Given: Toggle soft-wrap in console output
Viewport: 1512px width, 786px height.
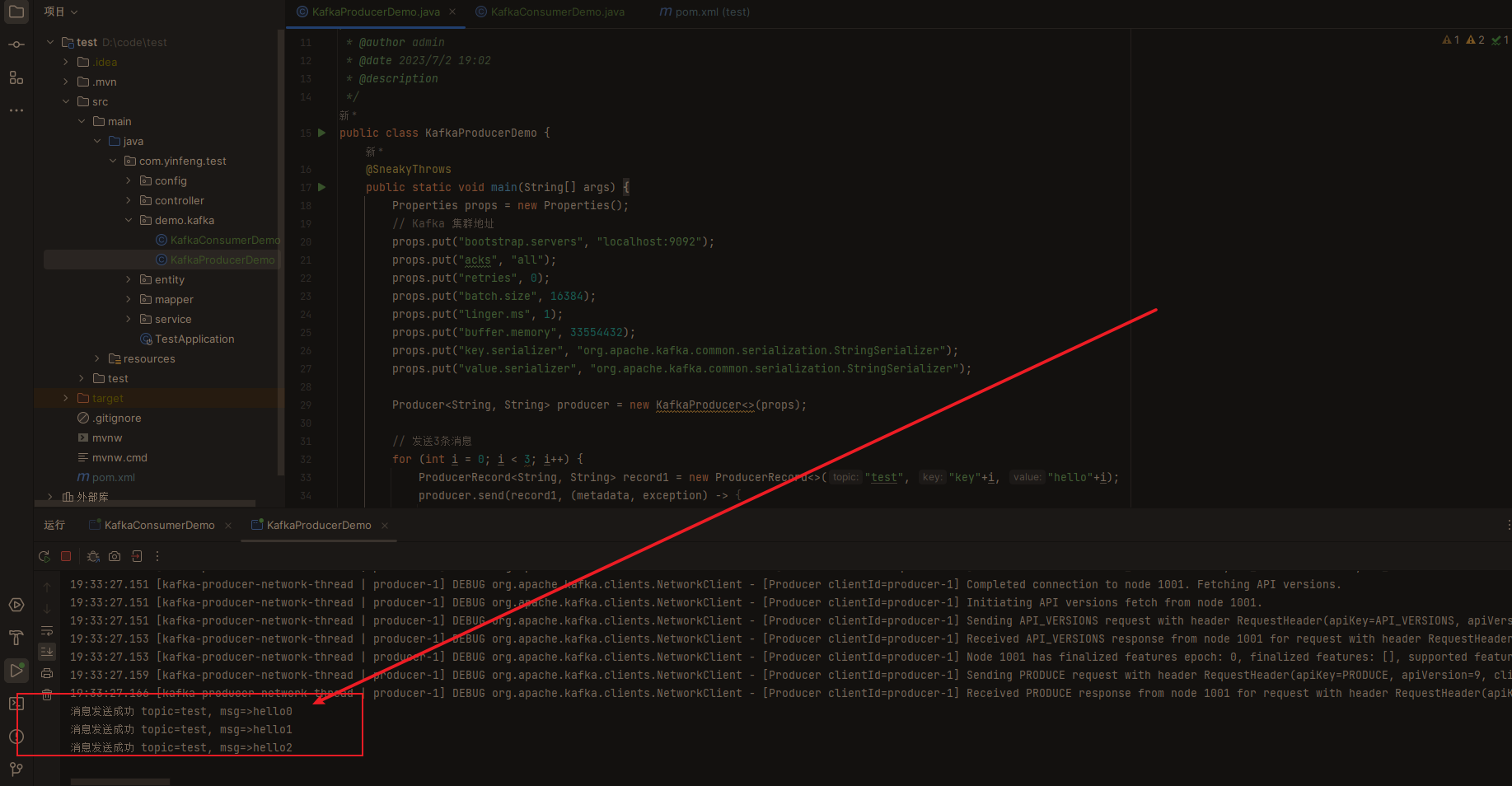Looking at the screenshot, I should [47, 630].
